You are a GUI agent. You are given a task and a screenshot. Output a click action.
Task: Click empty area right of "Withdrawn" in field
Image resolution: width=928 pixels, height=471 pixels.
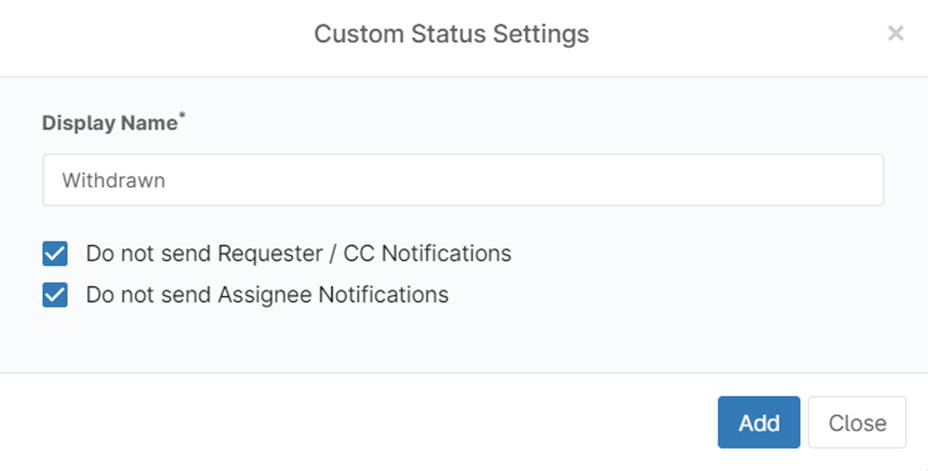tap(520, 180)
